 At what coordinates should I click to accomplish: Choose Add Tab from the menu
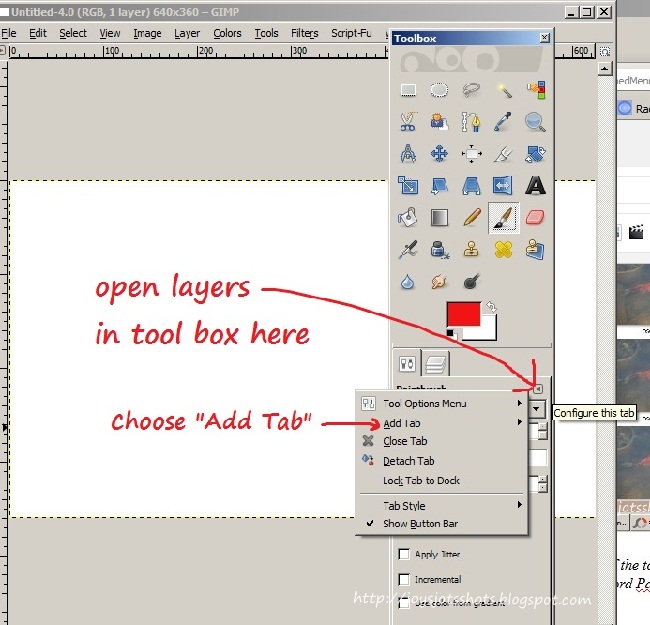tap(441, 423)
